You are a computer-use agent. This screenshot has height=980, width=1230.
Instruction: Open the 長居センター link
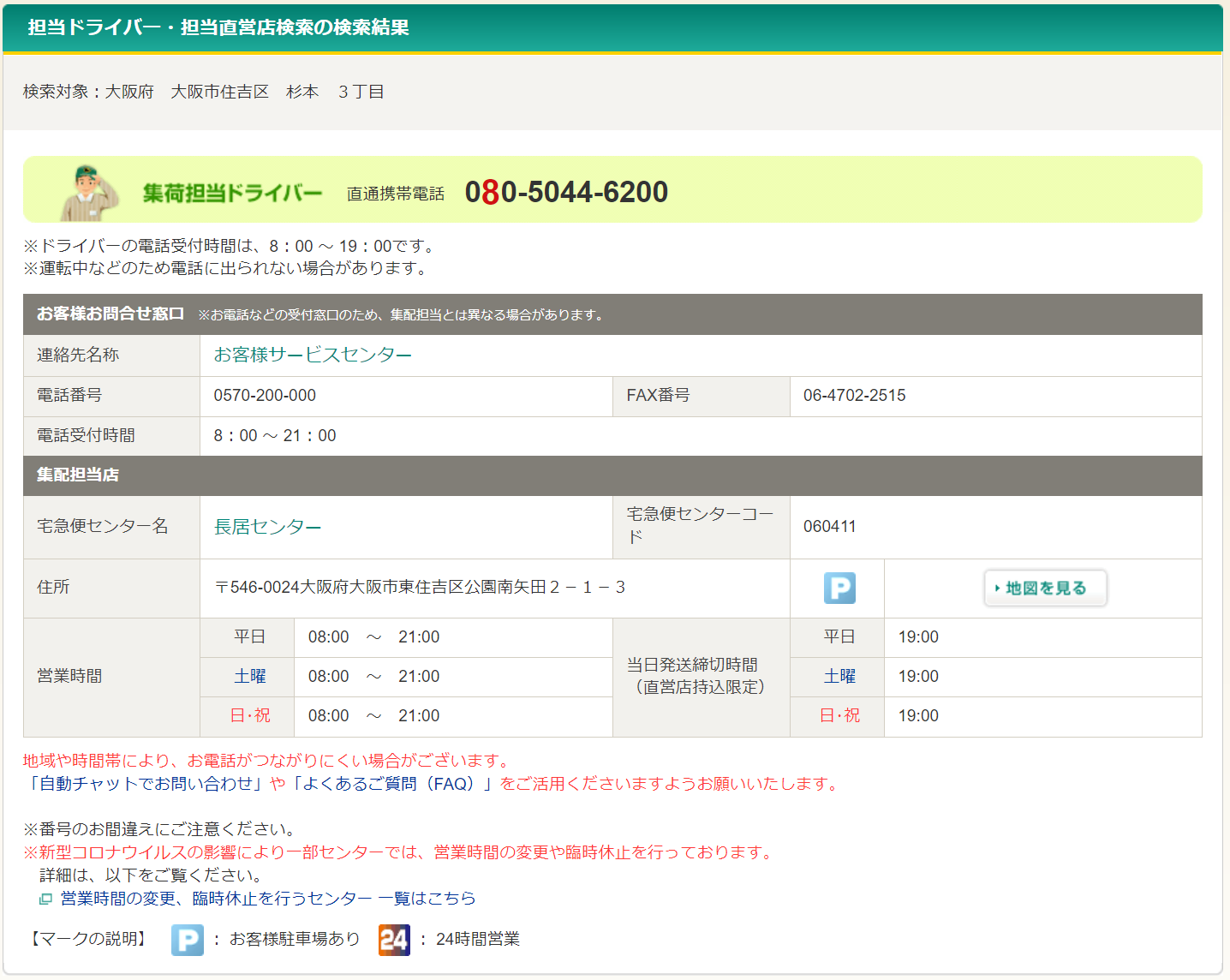267,527
